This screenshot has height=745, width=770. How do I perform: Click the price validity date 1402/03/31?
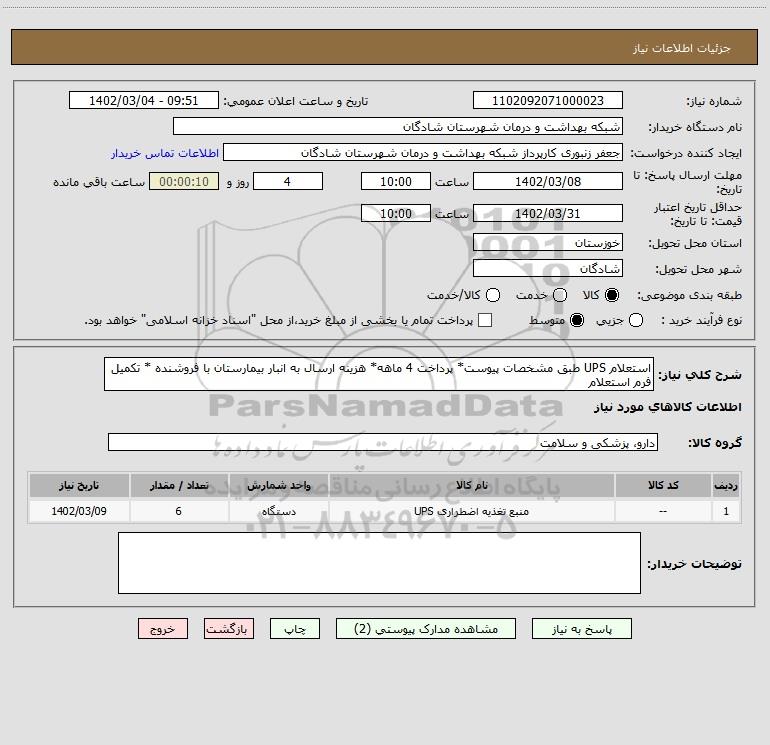[x=548, y=213]
